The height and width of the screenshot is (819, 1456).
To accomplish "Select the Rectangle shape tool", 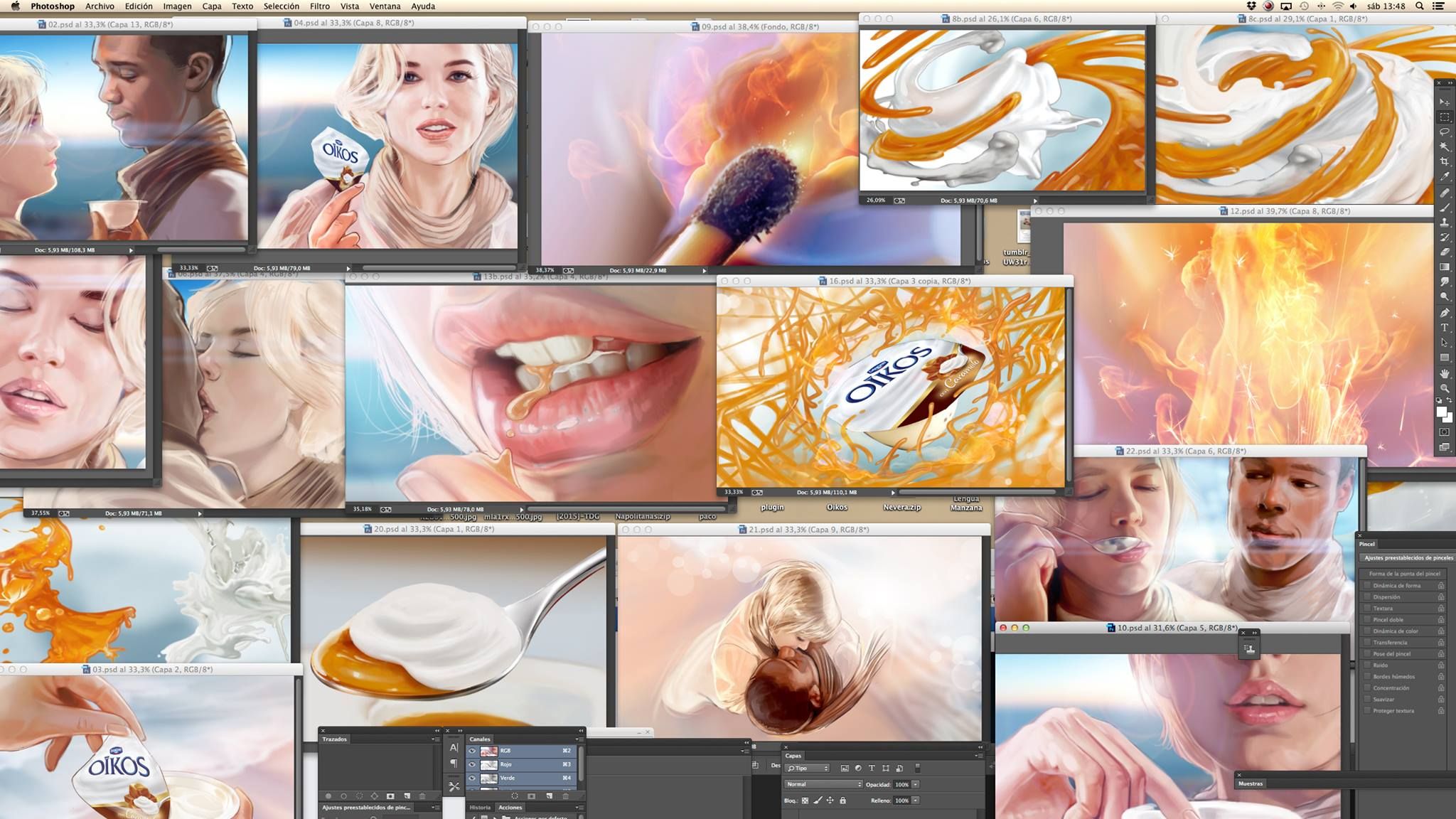I will (x=1445, y=357).
